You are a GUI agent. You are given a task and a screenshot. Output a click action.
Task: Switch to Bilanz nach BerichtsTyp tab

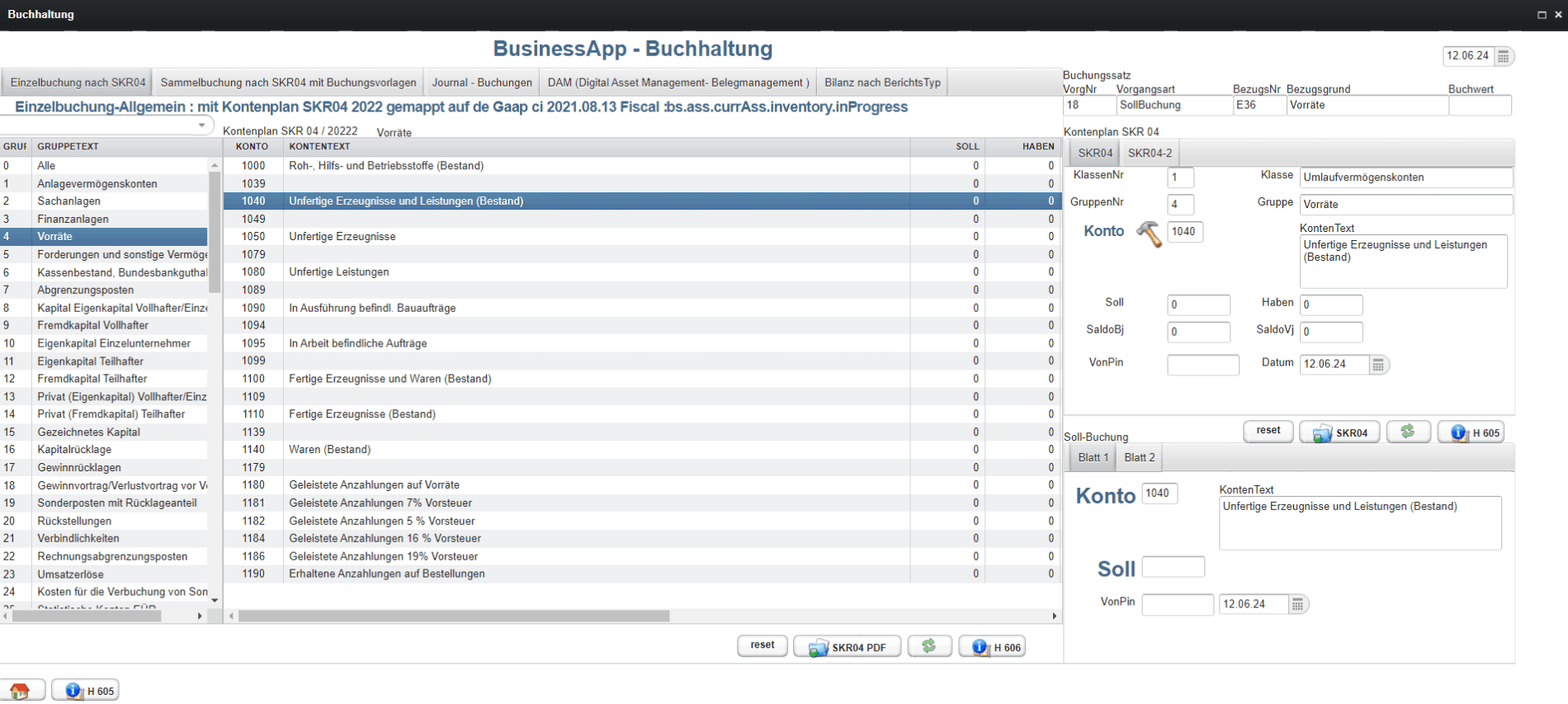pos(882,83)
